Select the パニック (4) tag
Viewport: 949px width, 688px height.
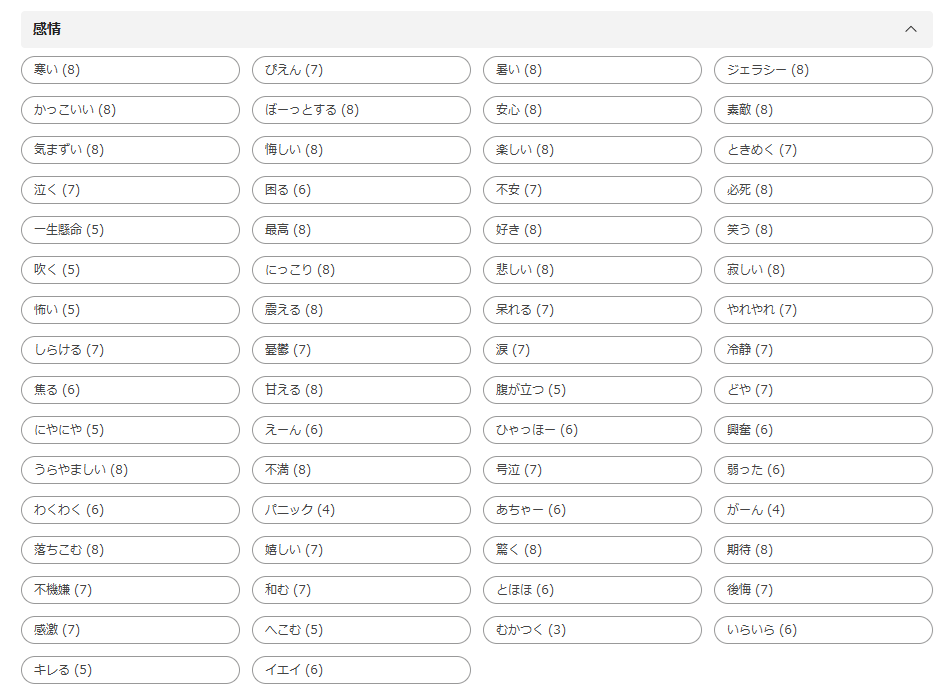pos(361,510)
